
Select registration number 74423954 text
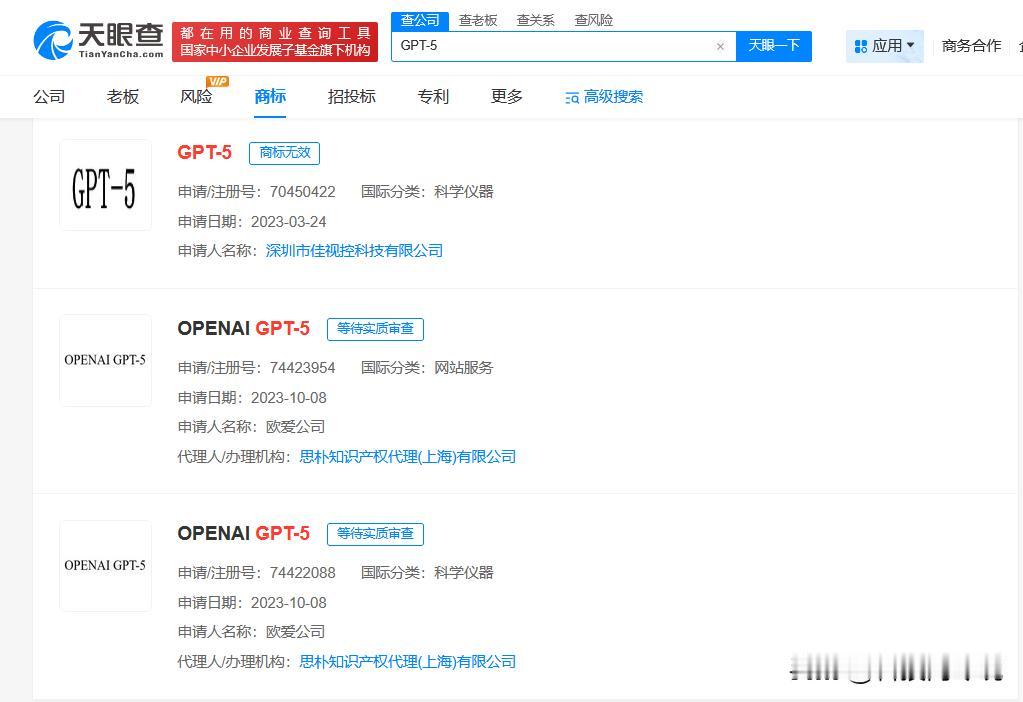tap(303, 368)
